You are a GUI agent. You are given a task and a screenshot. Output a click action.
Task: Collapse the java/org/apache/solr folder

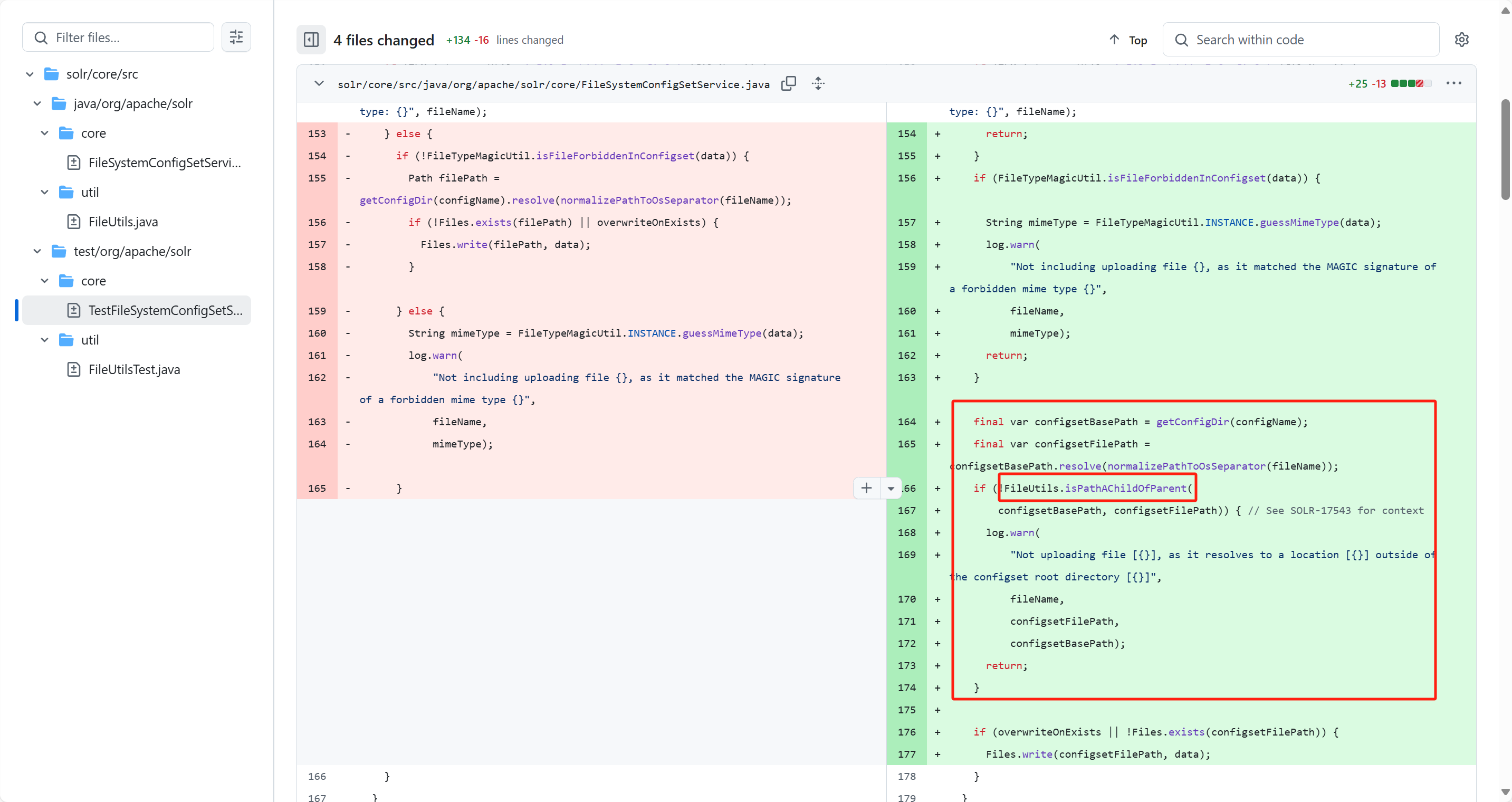[x=37, y=103]
